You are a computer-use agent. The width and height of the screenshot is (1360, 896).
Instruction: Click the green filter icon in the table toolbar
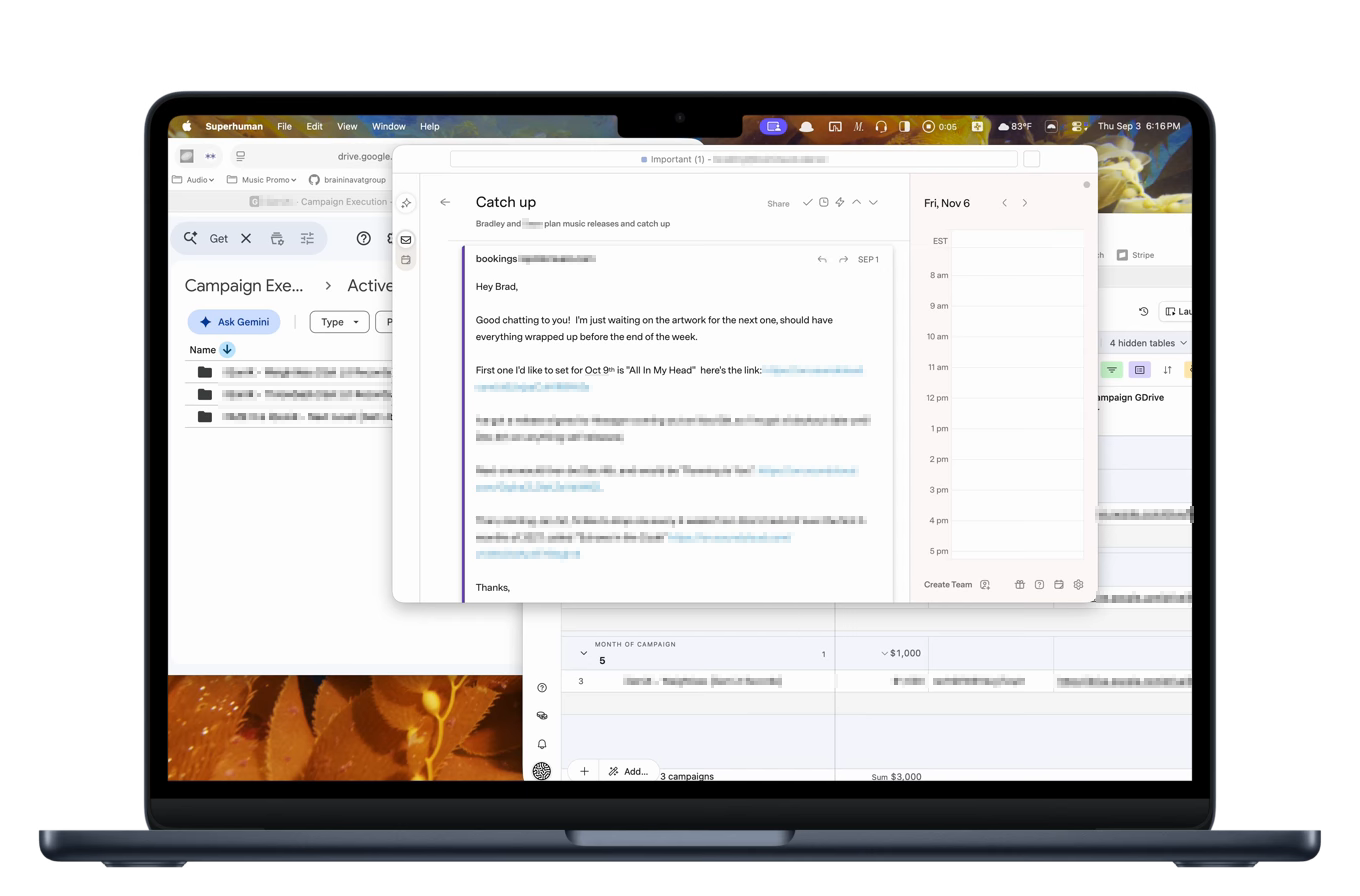[x=1111, y=370]
